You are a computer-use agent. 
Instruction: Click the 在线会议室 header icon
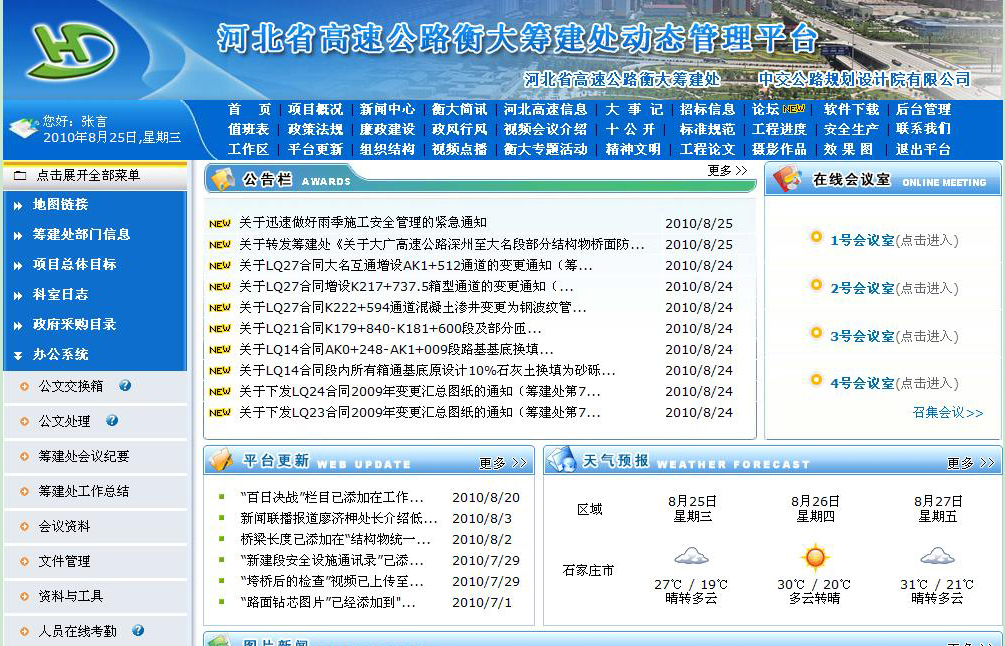coord(787,179)
